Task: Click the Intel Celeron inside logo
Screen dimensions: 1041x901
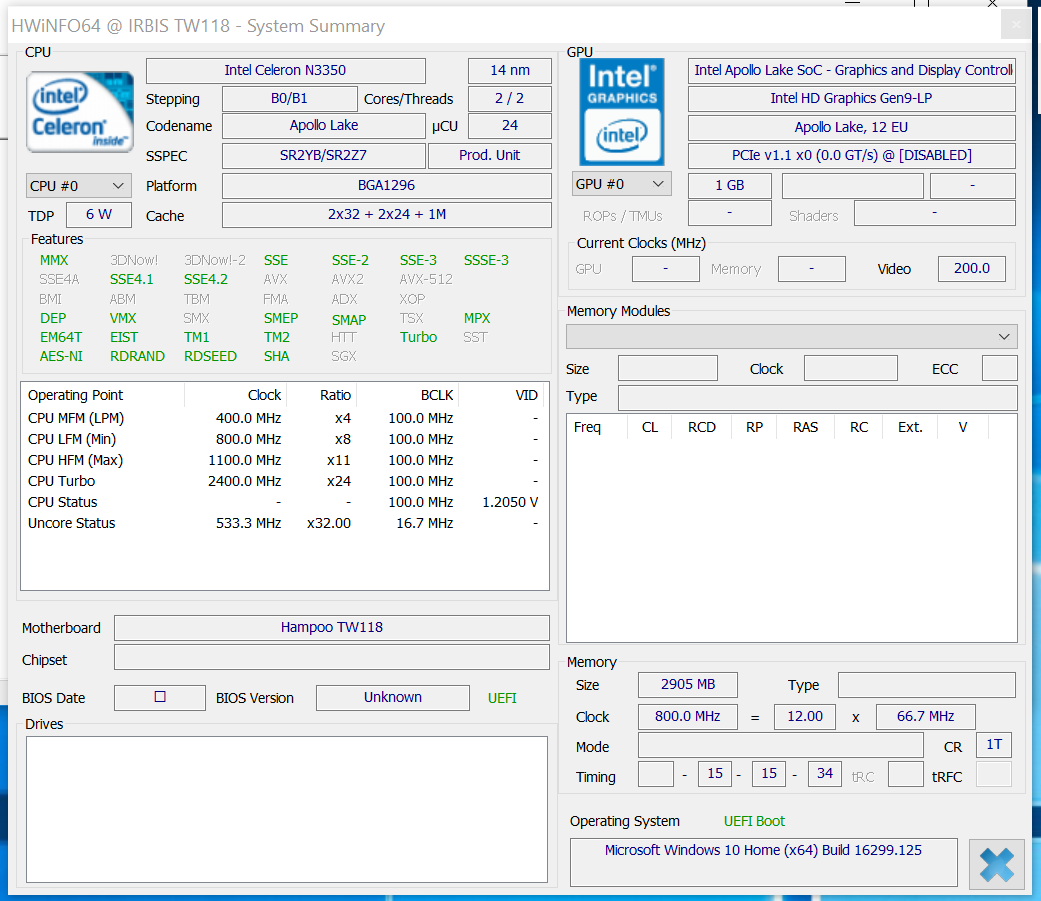Action: coord(80,112)
